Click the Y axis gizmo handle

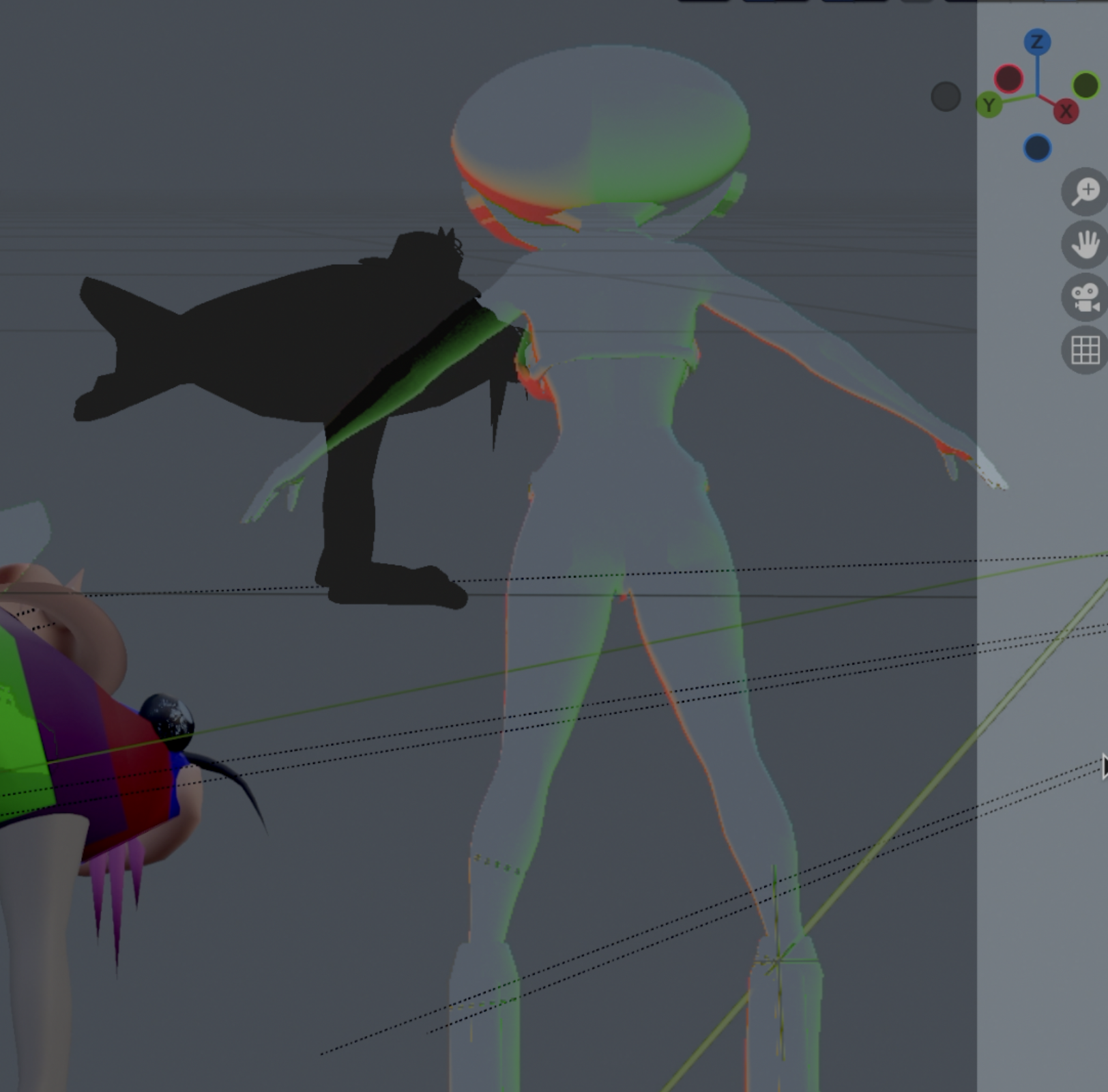pyautogui.click(x=989, y=105)
